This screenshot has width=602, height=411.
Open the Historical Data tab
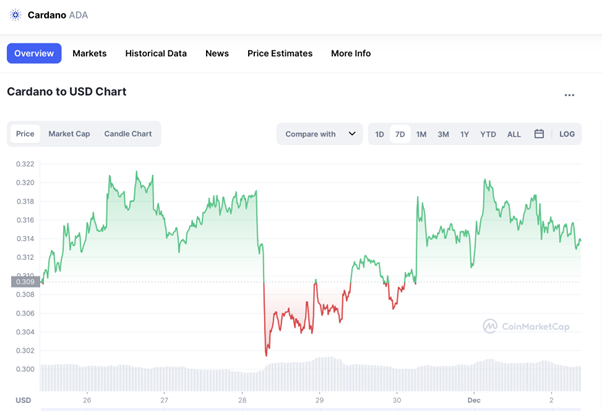coord(156,53)
